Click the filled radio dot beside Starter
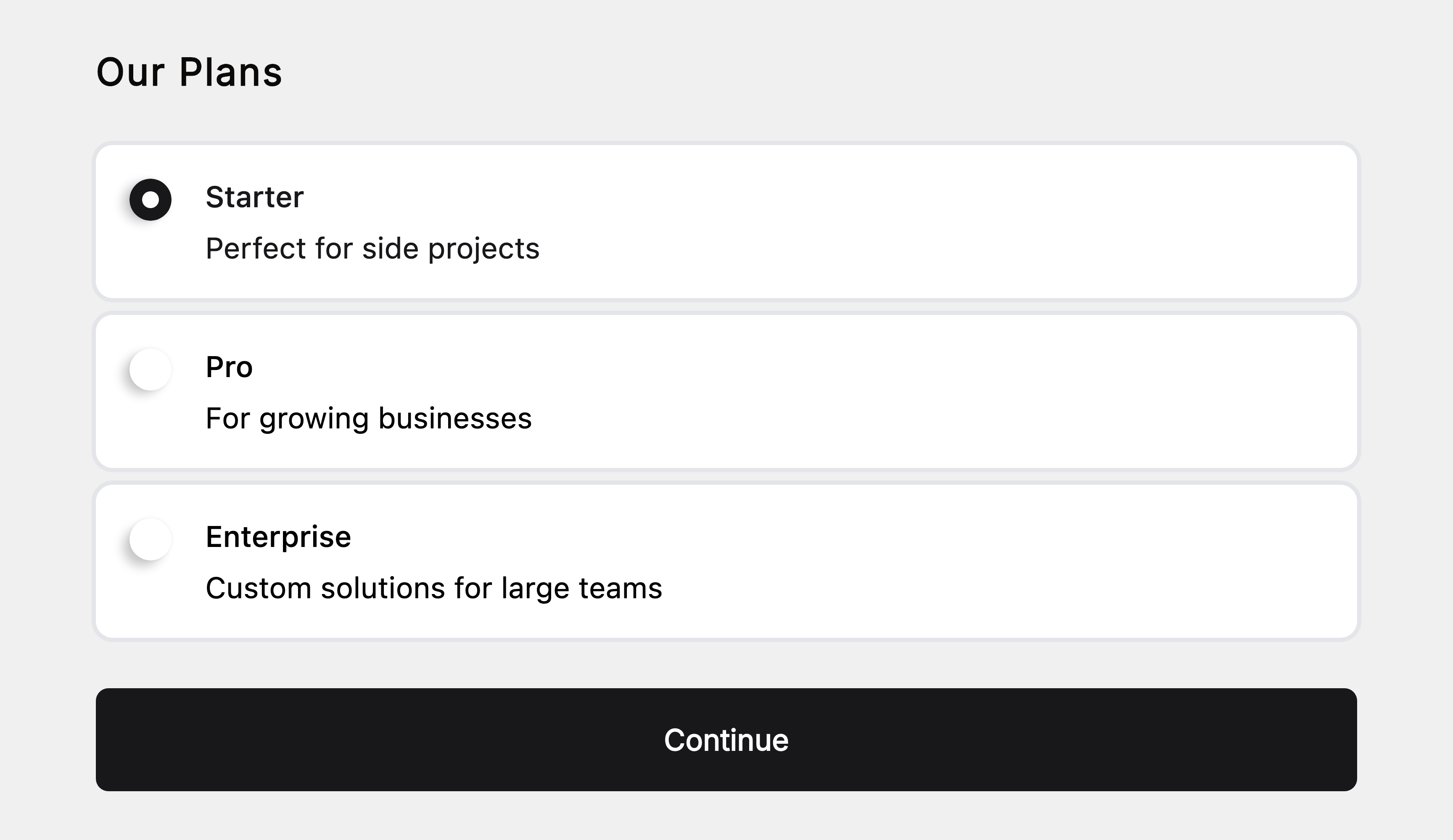The image size is (1453, 840). (x=151, y=200)
